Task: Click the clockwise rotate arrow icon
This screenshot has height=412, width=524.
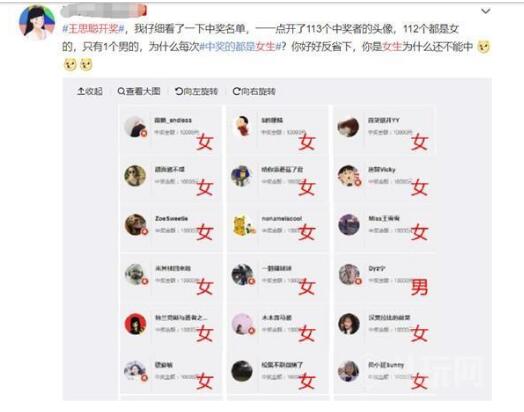Action: (x=237, y=91)
